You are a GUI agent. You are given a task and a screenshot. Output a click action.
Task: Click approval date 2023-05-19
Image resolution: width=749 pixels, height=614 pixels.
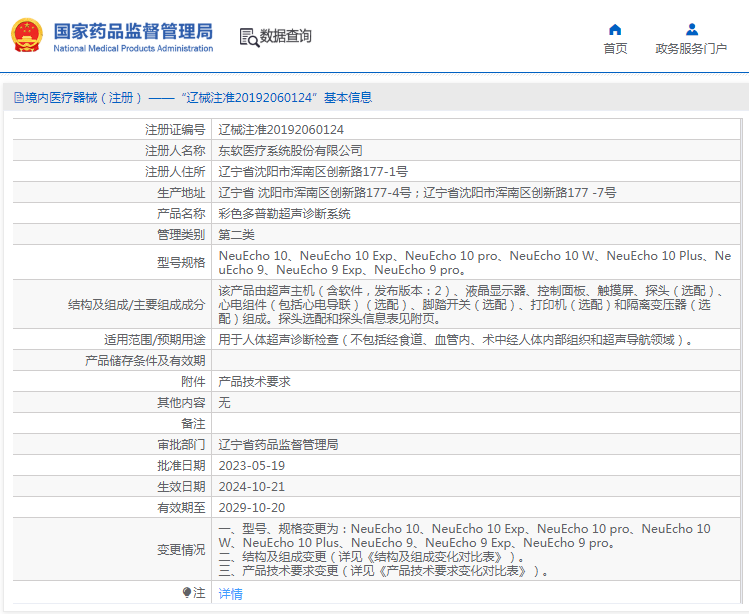pos(252,466)
